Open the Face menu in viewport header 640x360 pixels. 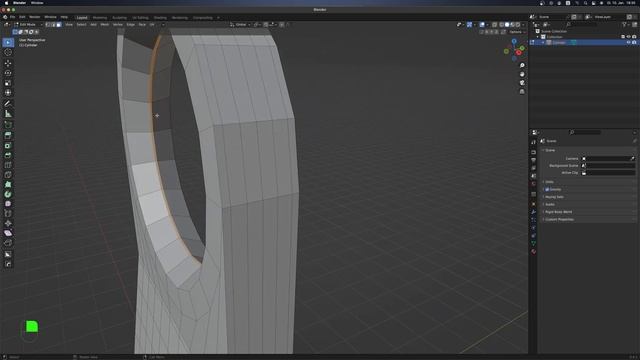[x=142, y=24]
